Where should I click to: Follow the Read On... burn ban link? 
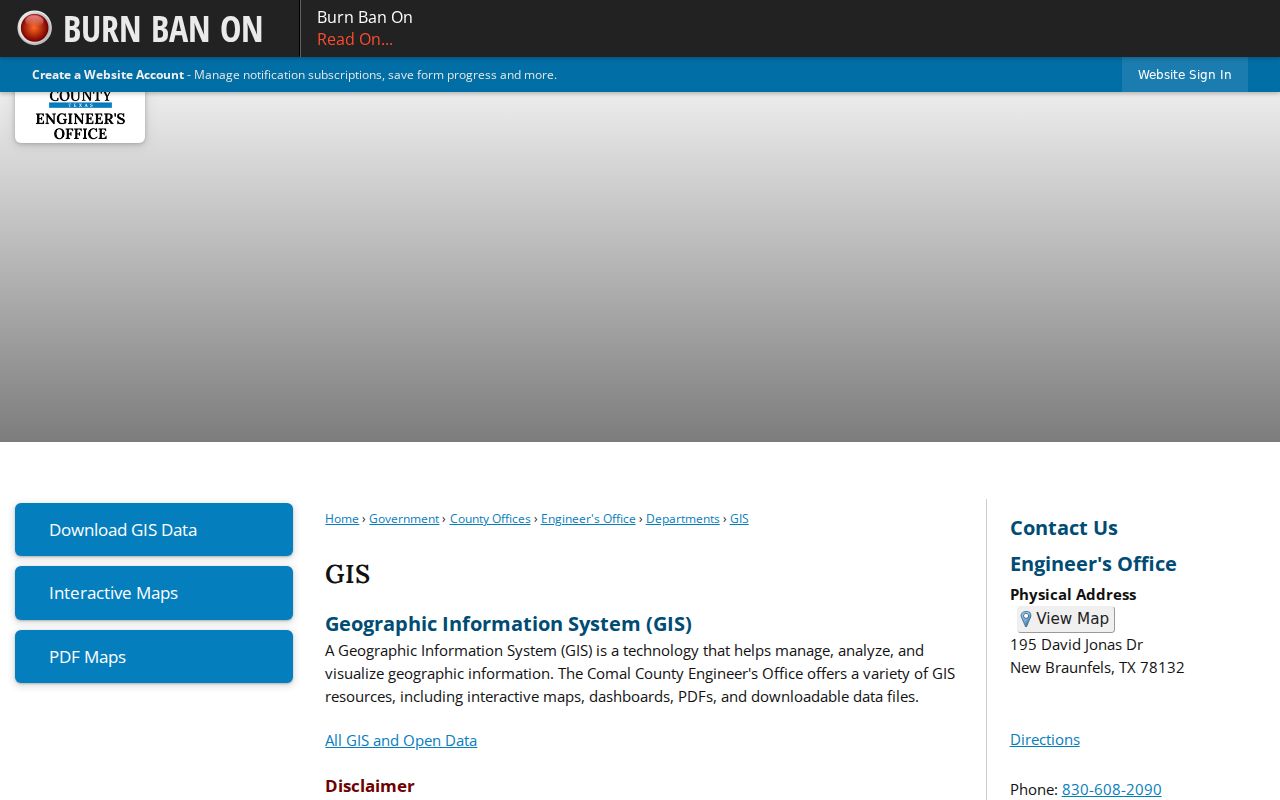click(355, 39)
